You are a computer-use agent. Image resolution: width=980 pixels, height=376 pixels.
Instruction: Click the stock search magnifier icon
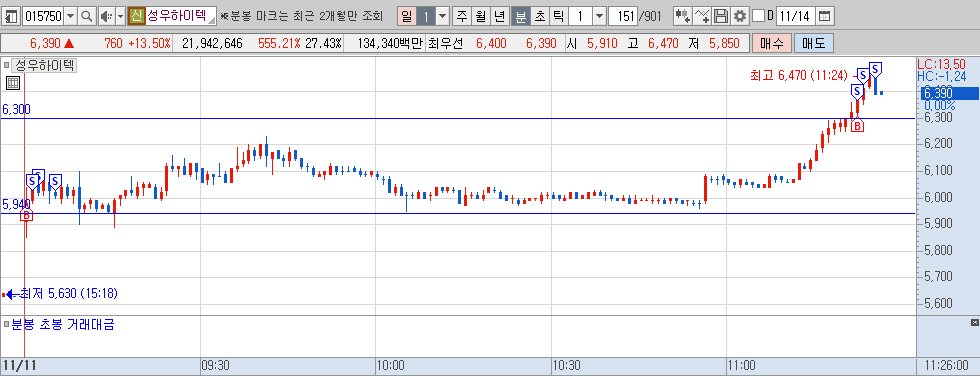87,16
